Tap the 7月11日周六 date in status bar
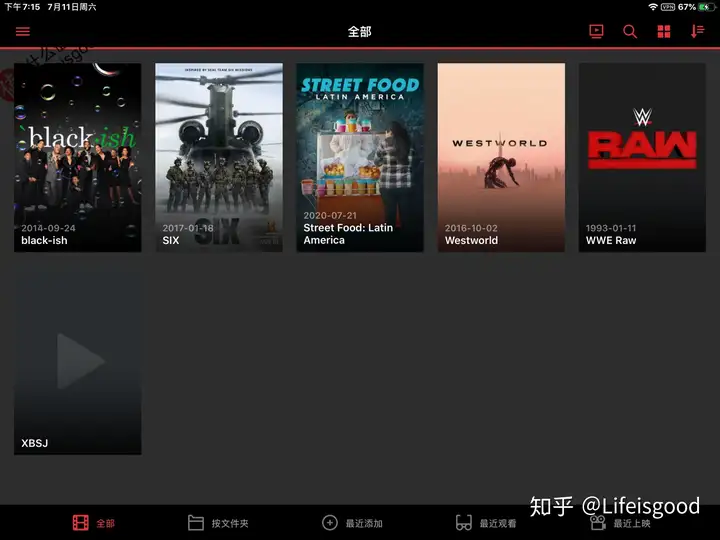The image size is (720, 540). (x=72, y=7)
